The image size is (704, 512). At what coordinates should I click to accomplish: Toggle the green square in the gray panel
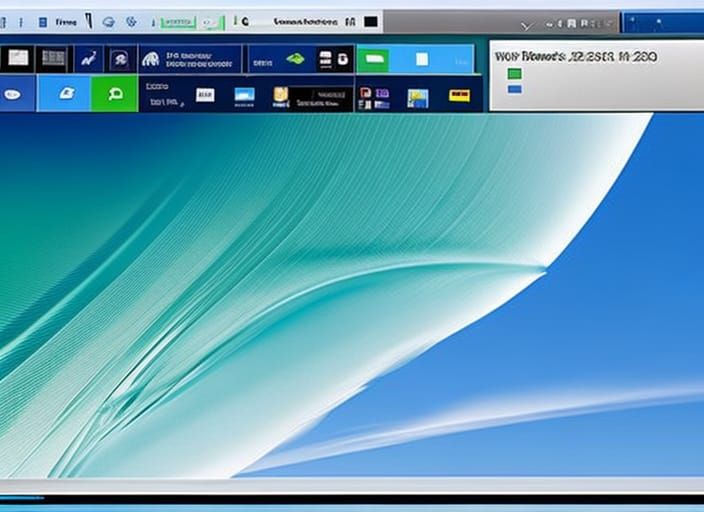[x=514, y=74]
